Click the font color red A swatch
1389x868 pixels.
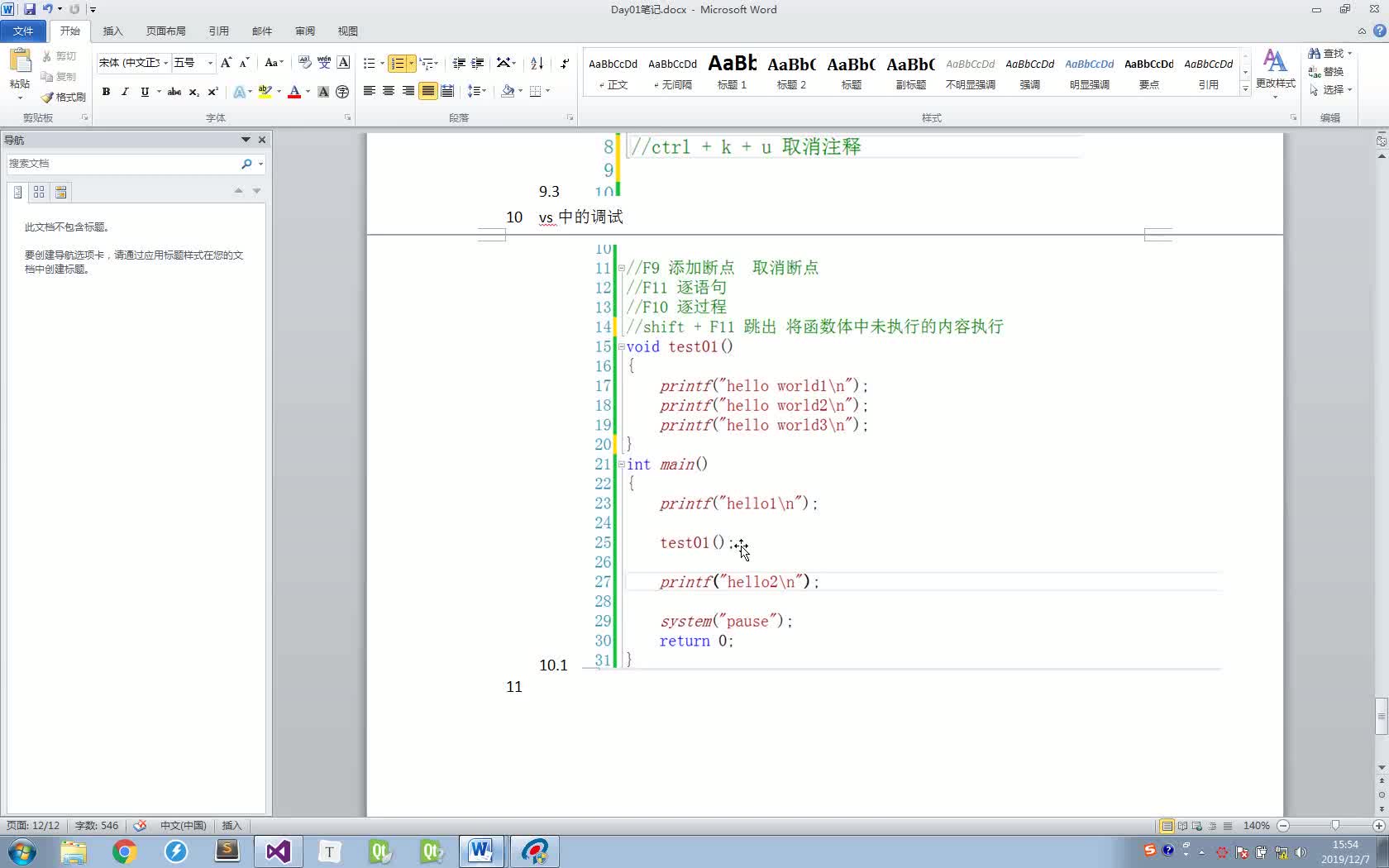click(294, 92)
